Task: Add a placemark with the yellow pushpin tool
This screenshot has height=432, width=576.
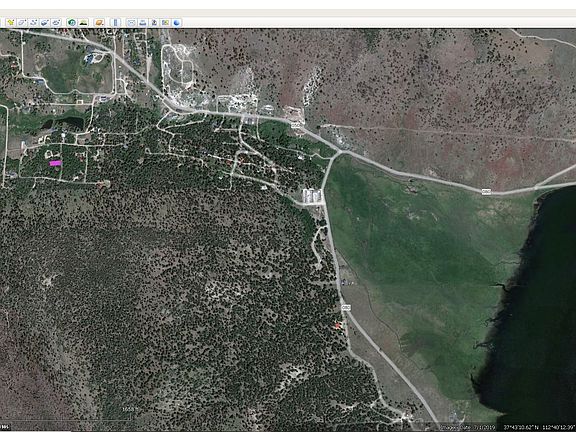Action: pyautogui.click(x=10, y=22)
